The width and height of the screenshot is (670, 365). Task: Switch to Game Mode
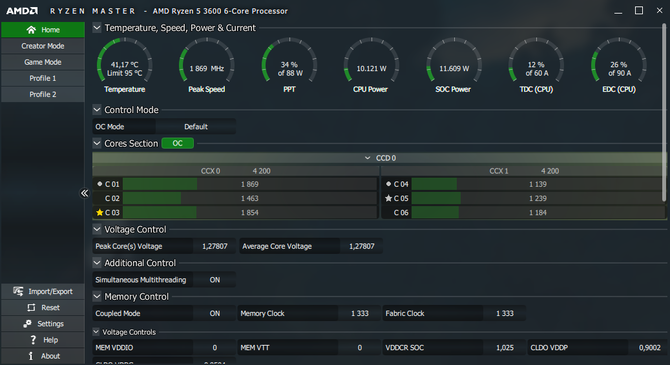coord(43,62)
